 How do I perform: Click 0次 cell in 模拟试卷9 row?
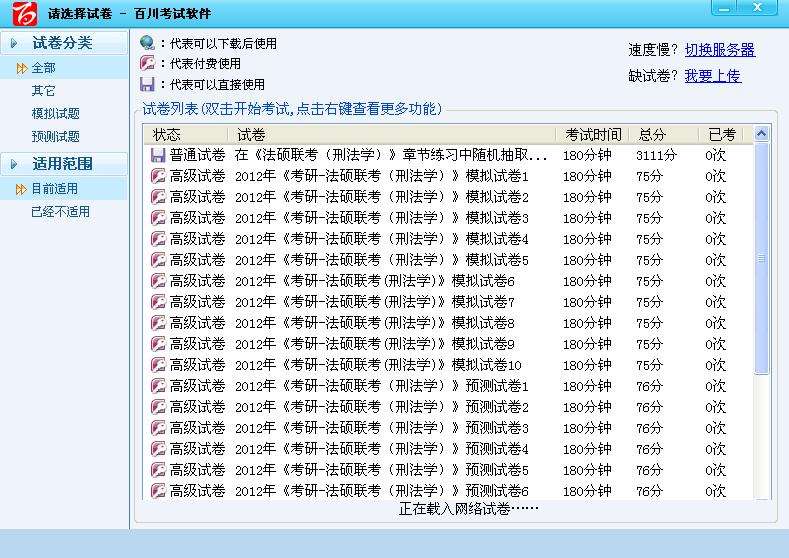[x=716, y=344]
